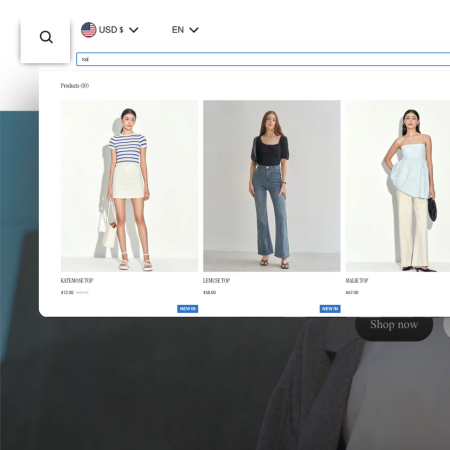
Task: Click the US flag currency icon
Action: (x=88, y=30)
